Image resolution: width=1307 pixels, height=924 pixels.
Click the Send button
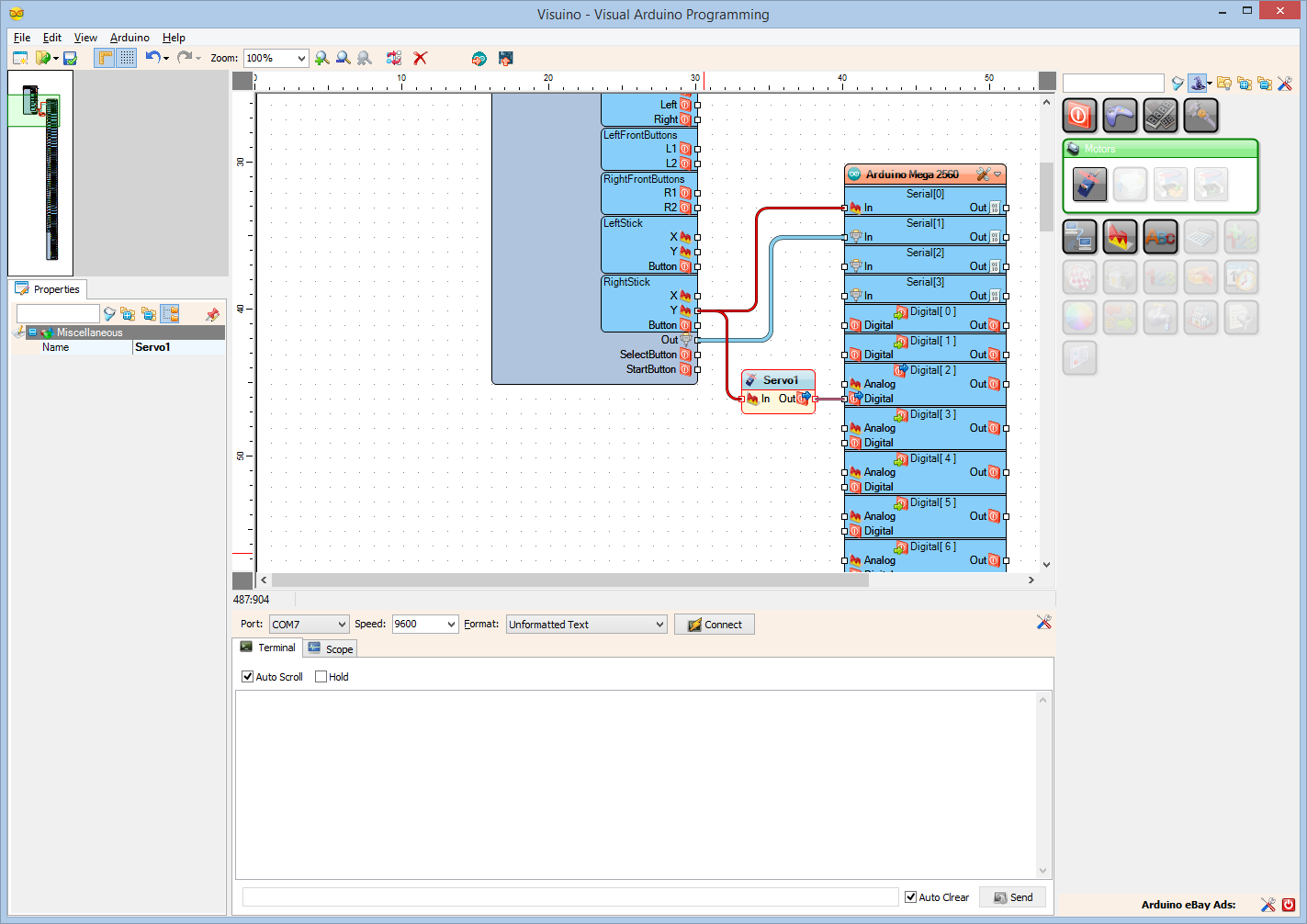click(x=1012, y=897)
